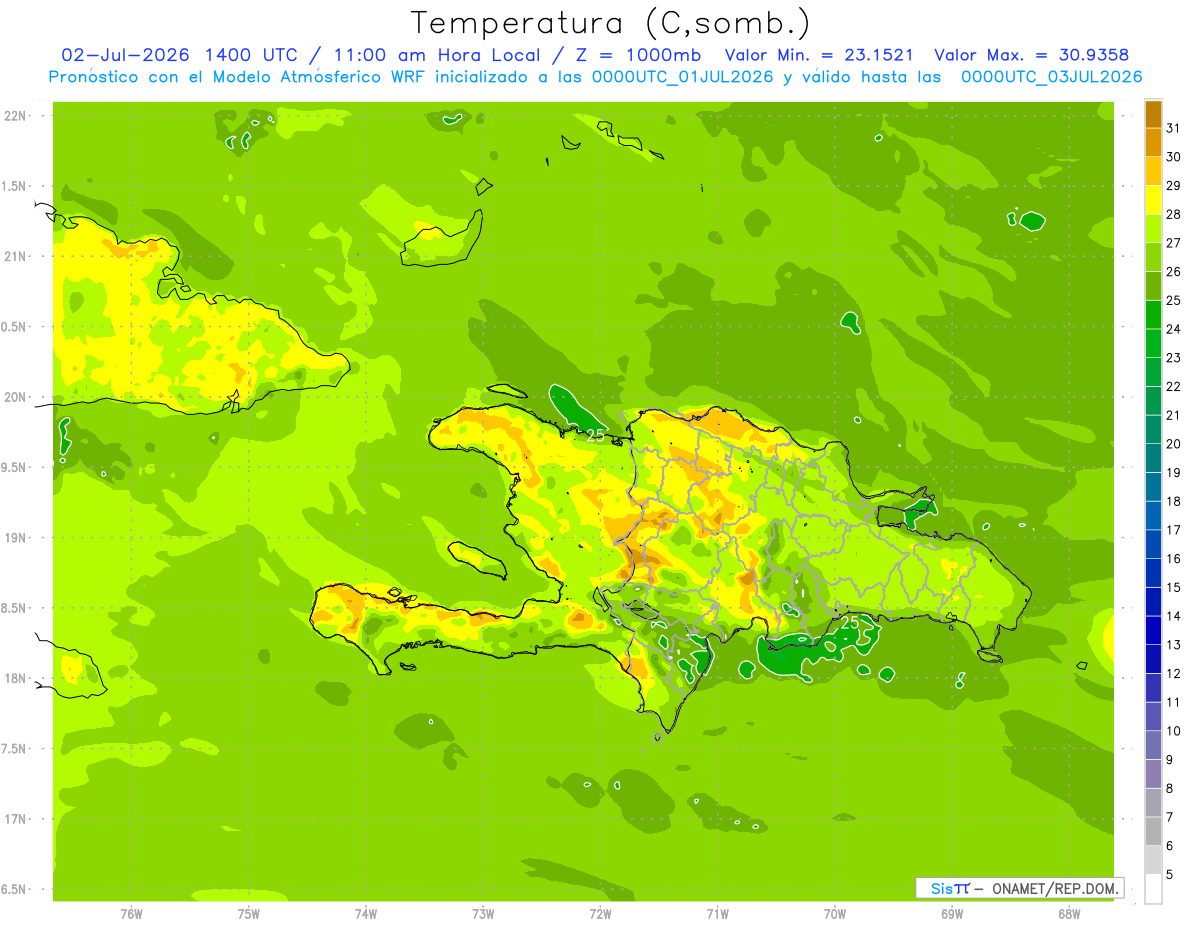Select the '02-Jul-2026' forecast date text

pos(127,55)
